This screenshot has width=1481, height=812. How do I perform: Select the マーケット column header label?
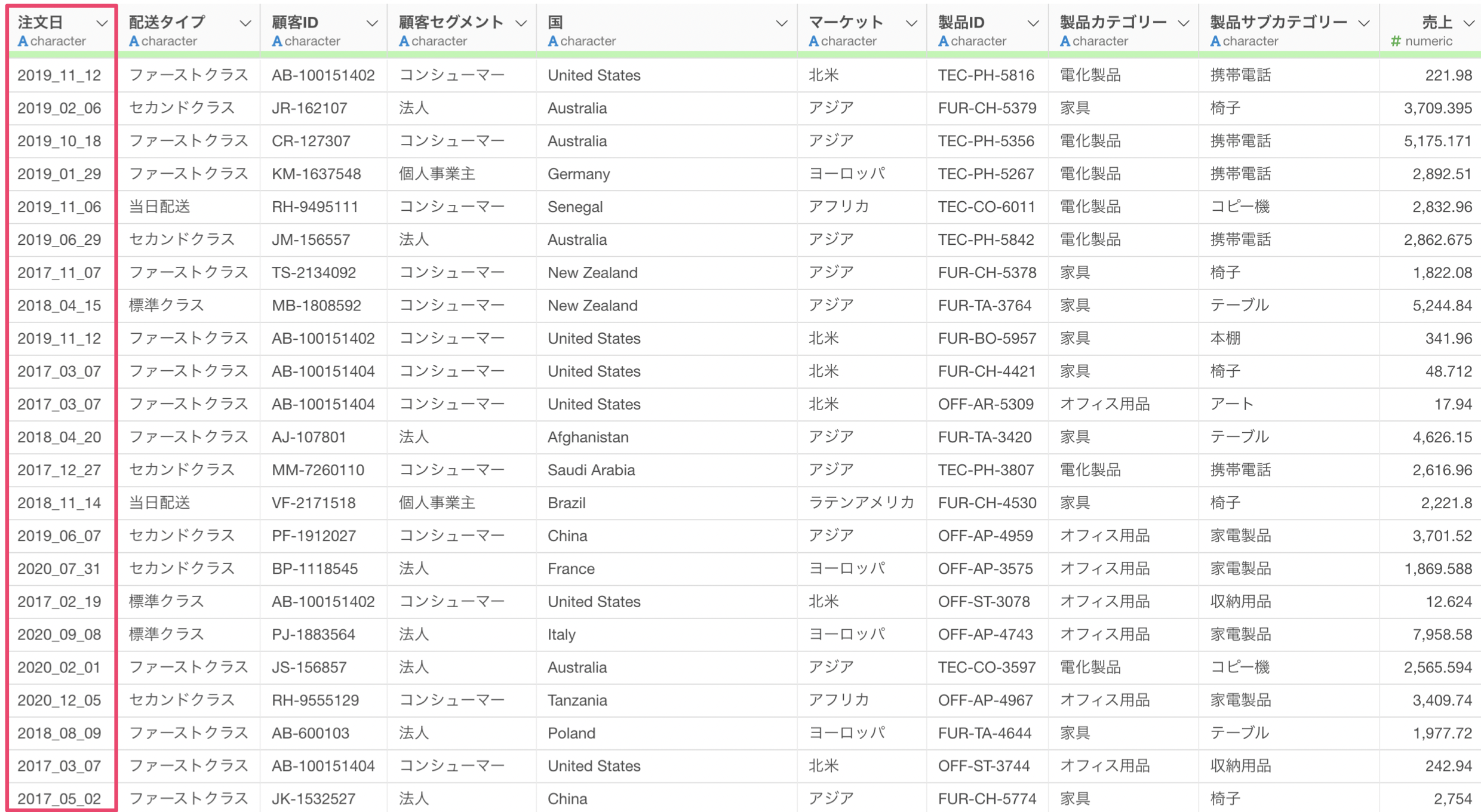[846, 22]
